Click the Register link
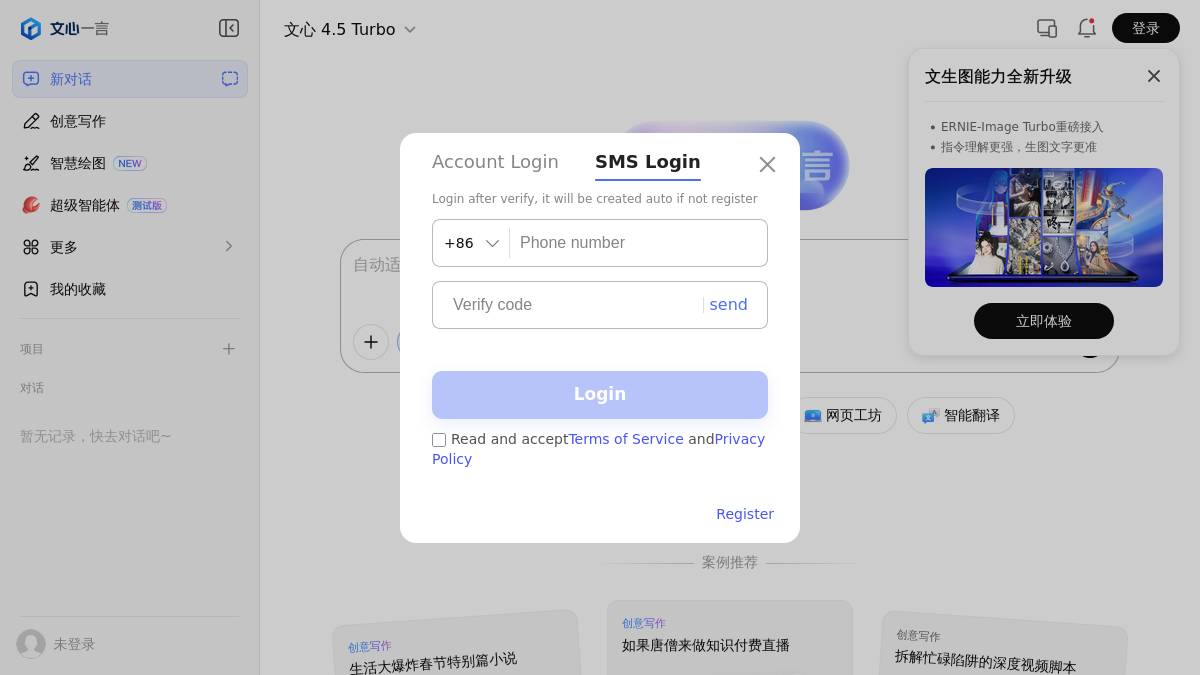 (x=745, y=514)
